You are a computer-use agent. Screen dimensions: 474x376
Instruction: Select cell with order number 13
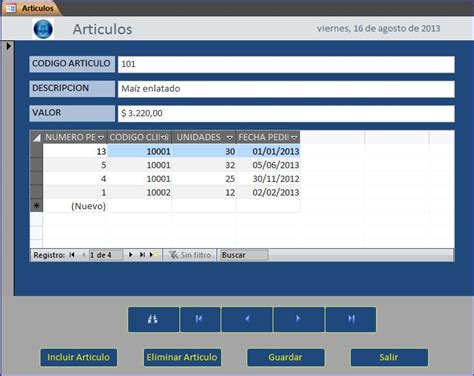[75, 151]
